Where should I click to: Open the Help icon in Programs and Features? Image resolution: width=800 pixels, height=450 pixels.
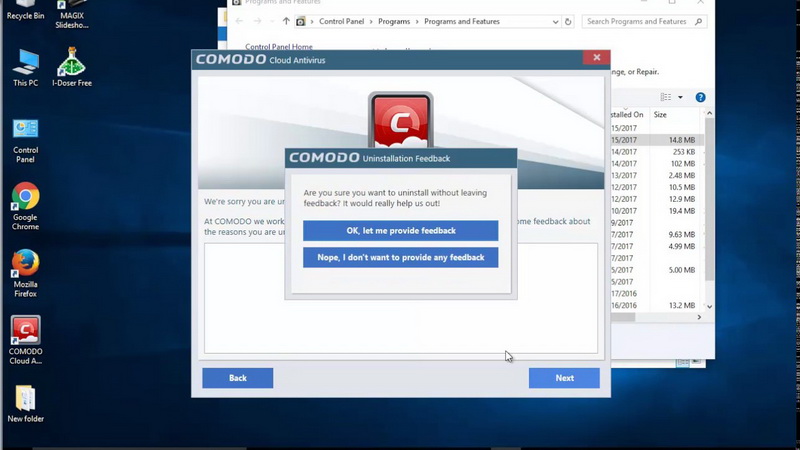point(701,97)
